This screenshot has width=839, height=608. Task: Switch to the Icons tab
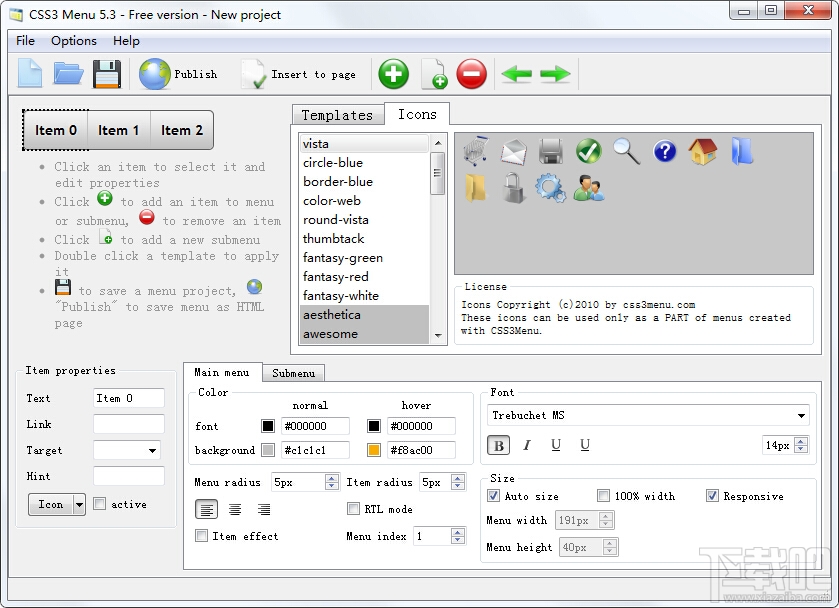[417, 114]
